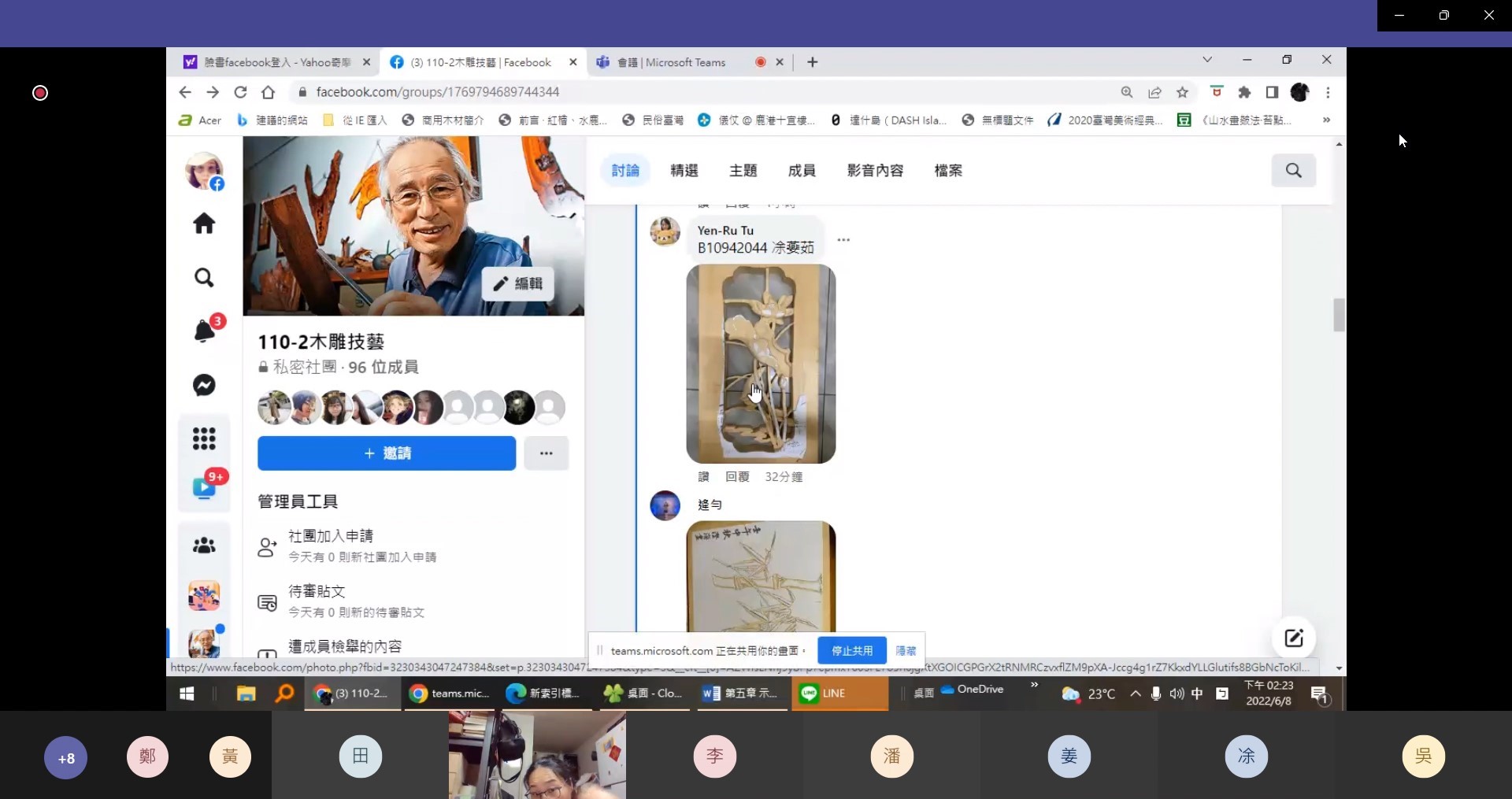This screenshot has width=1512, height=799.
Task: Click the Facebook notifications bell icon
Action: click(x=204, y=331)
